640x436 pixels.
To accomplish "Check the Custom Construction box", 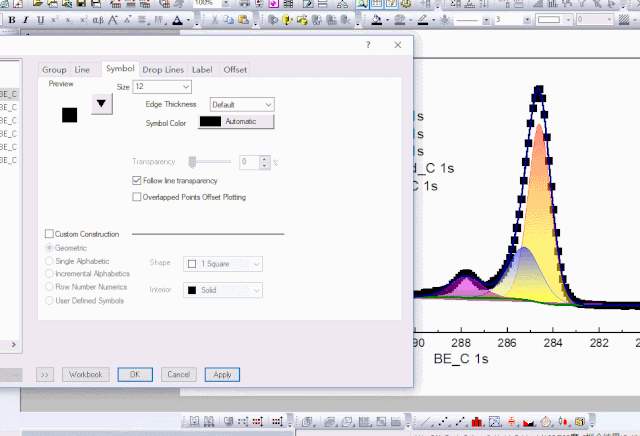I will [x=49, y=233].
